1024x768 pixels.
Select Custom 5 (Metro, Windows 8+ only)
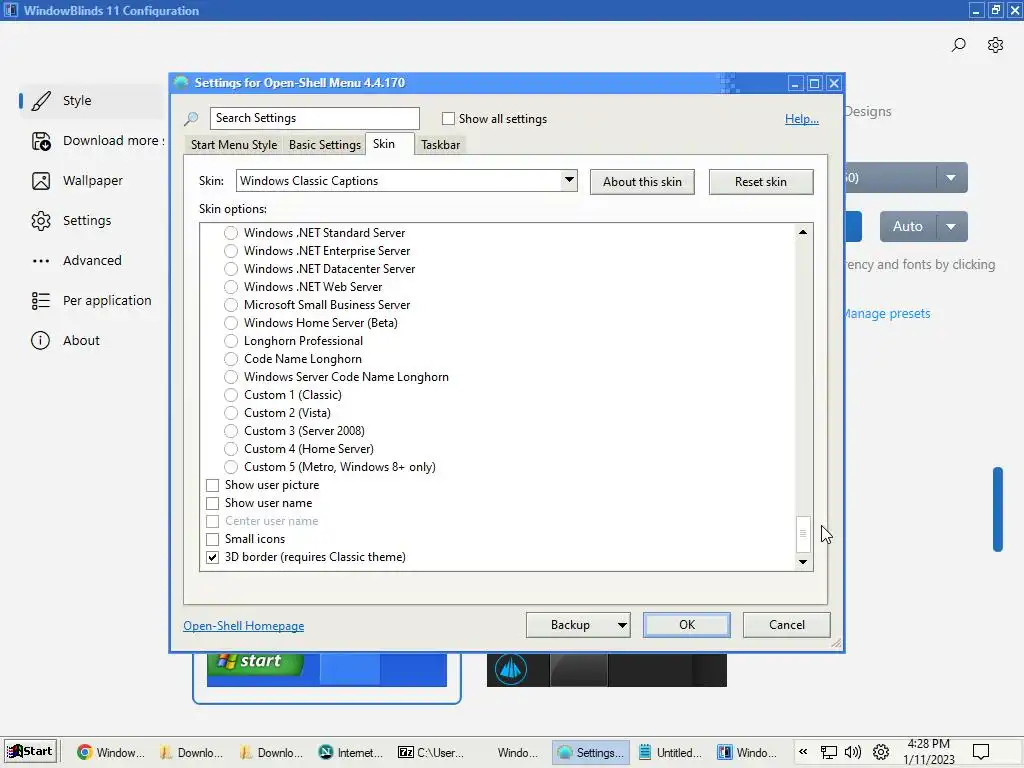[231, 467]
